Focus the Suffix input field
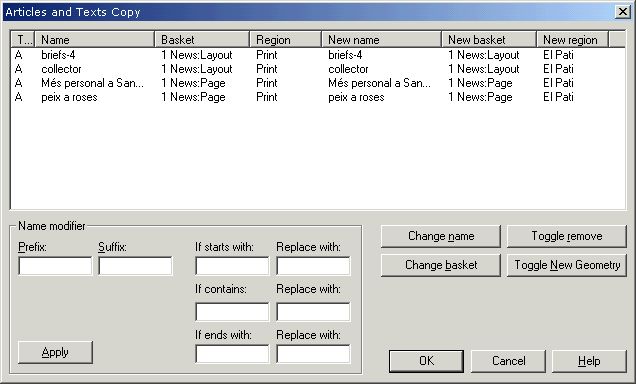This screenshot has width=636, height=384. 135,266
